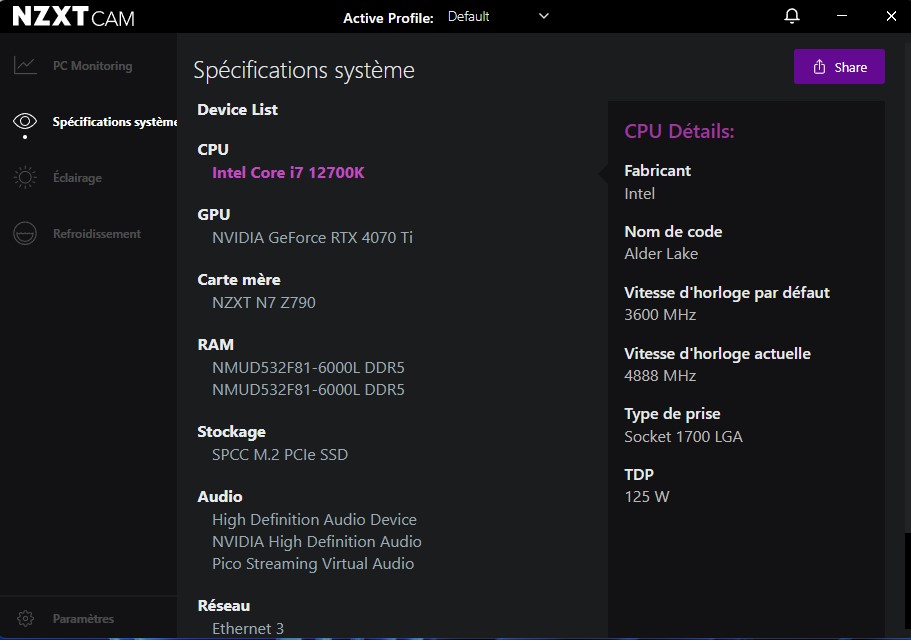Select NVIDIA GeForce RTX 4070 Ti

[x=312, y=238]
